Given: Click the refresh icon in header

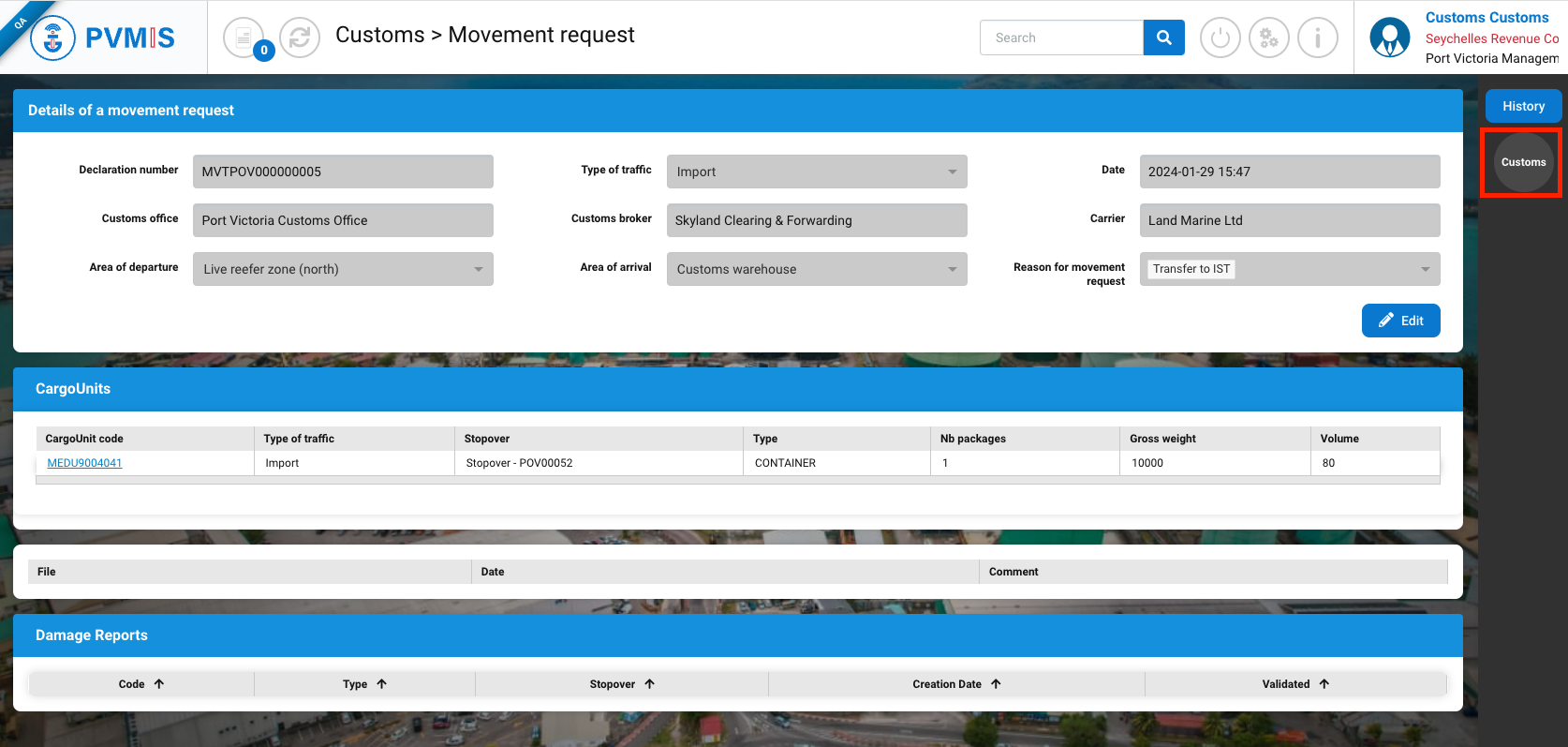Looking at the screenshot, I should 300,37.
